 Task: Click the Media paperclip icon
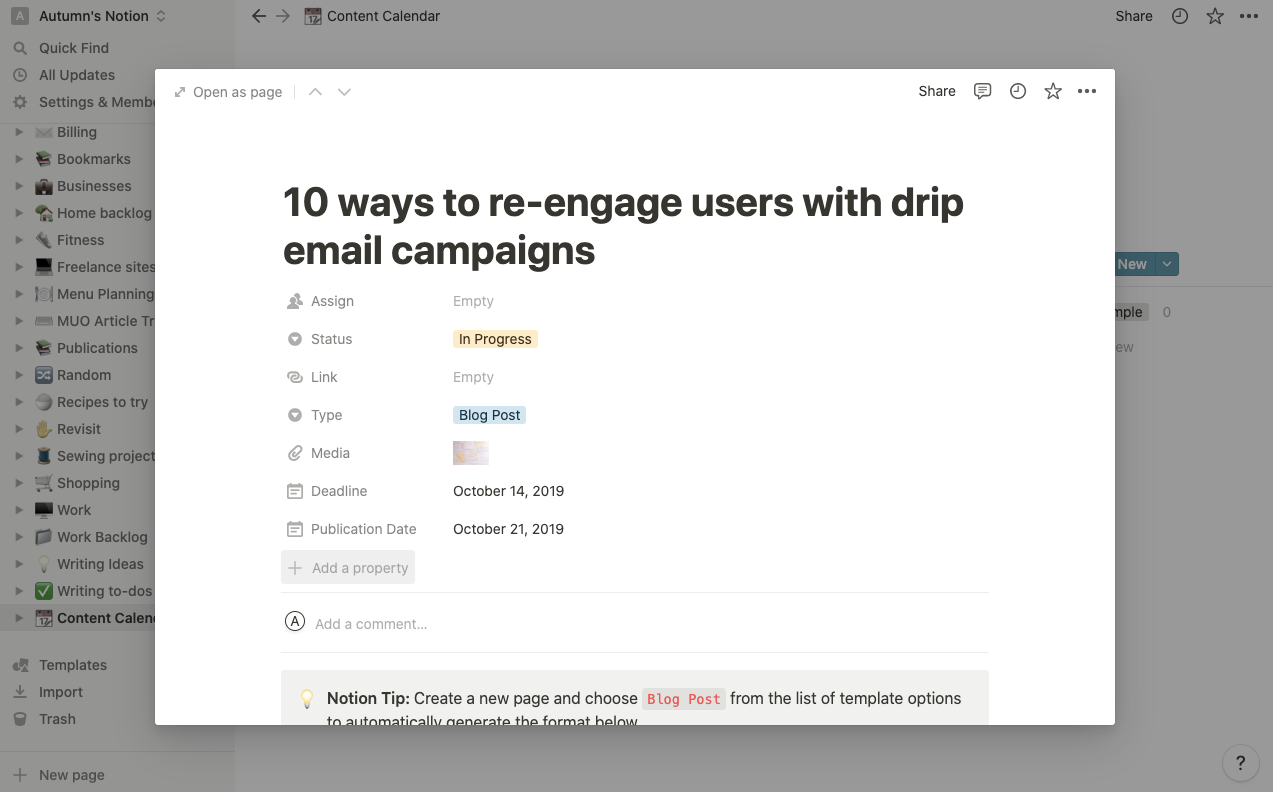pos(295,453)
